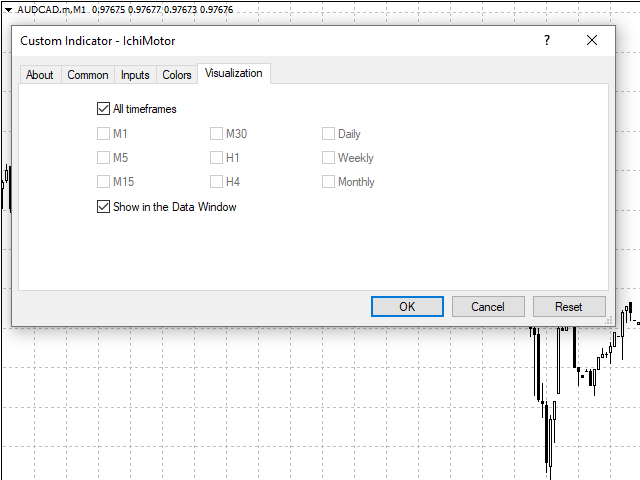Expand the AUDCAD.m chart title arrow
The image size is (640, 480).
(8, 8)
